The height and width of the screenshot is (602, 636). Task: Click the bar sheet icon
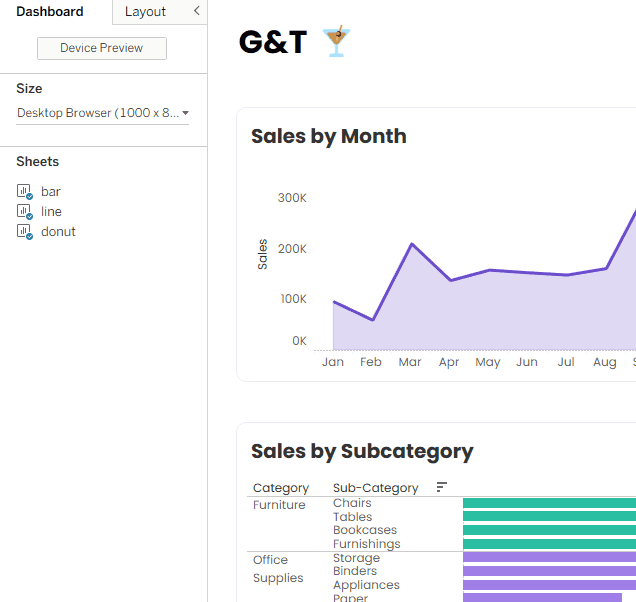click(24, 191)
